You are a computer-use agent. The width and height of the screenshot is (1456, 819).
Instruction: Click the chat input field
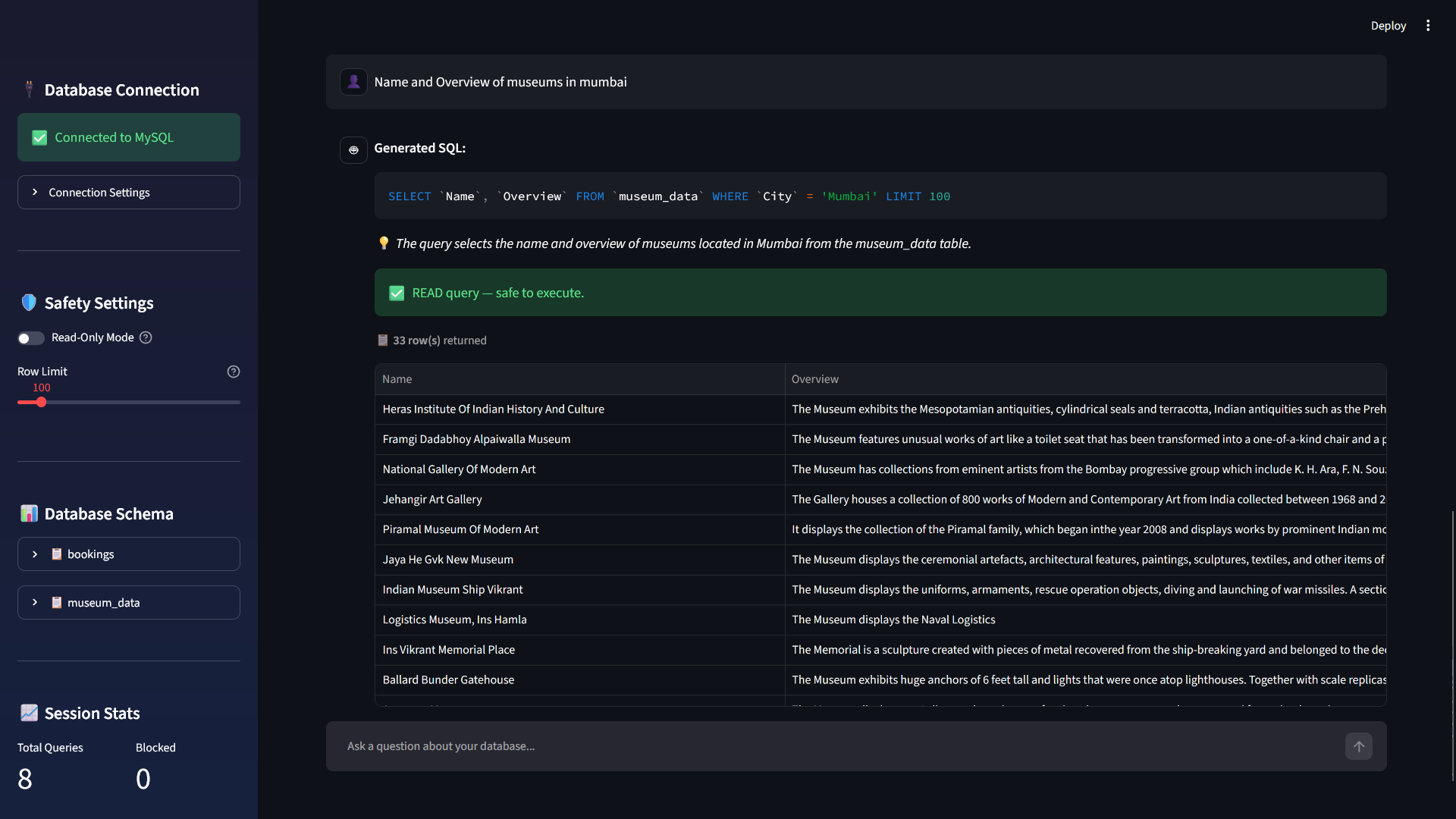[x=842, y=746]
